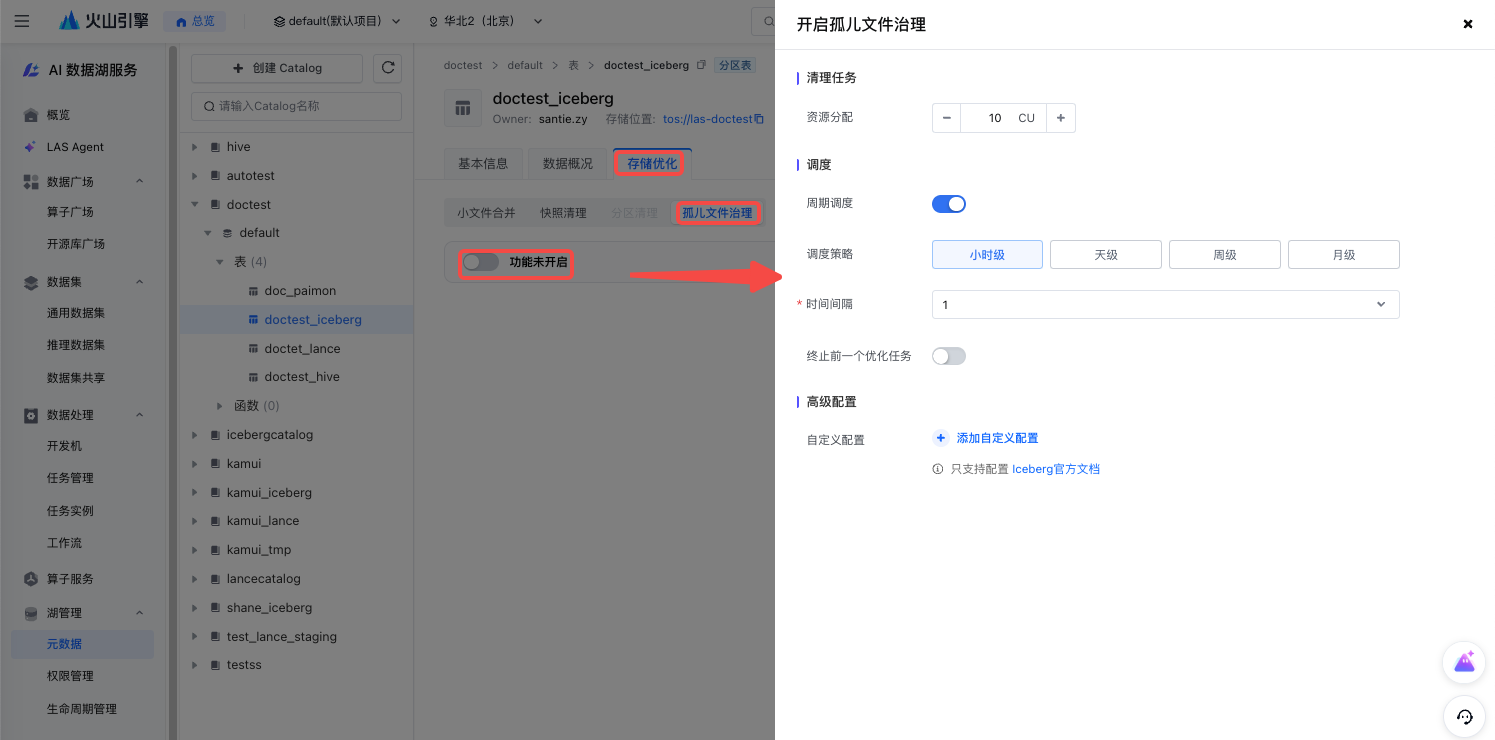This screenshot has width=1495, height=740.
Task: Open the test_lance_staging catalog
Action: point(281,637)
